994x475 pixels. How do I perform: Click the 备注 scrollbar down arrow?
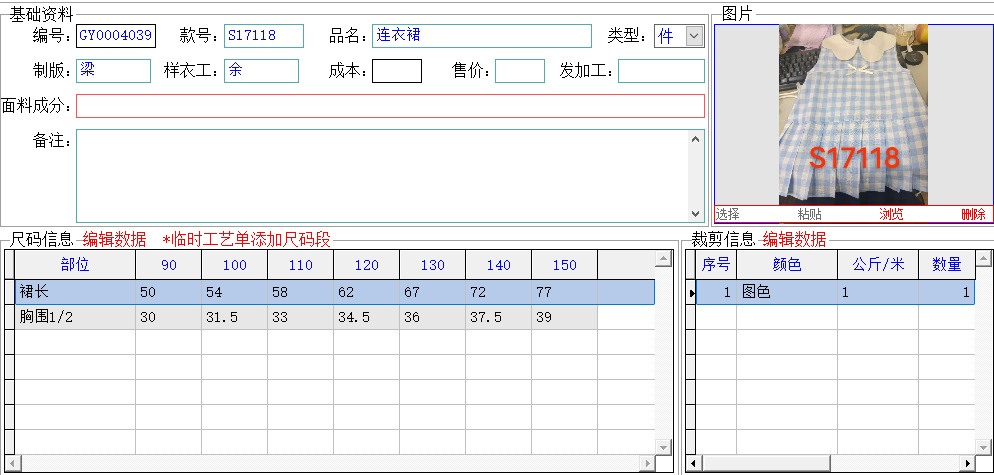pos(695,214)
